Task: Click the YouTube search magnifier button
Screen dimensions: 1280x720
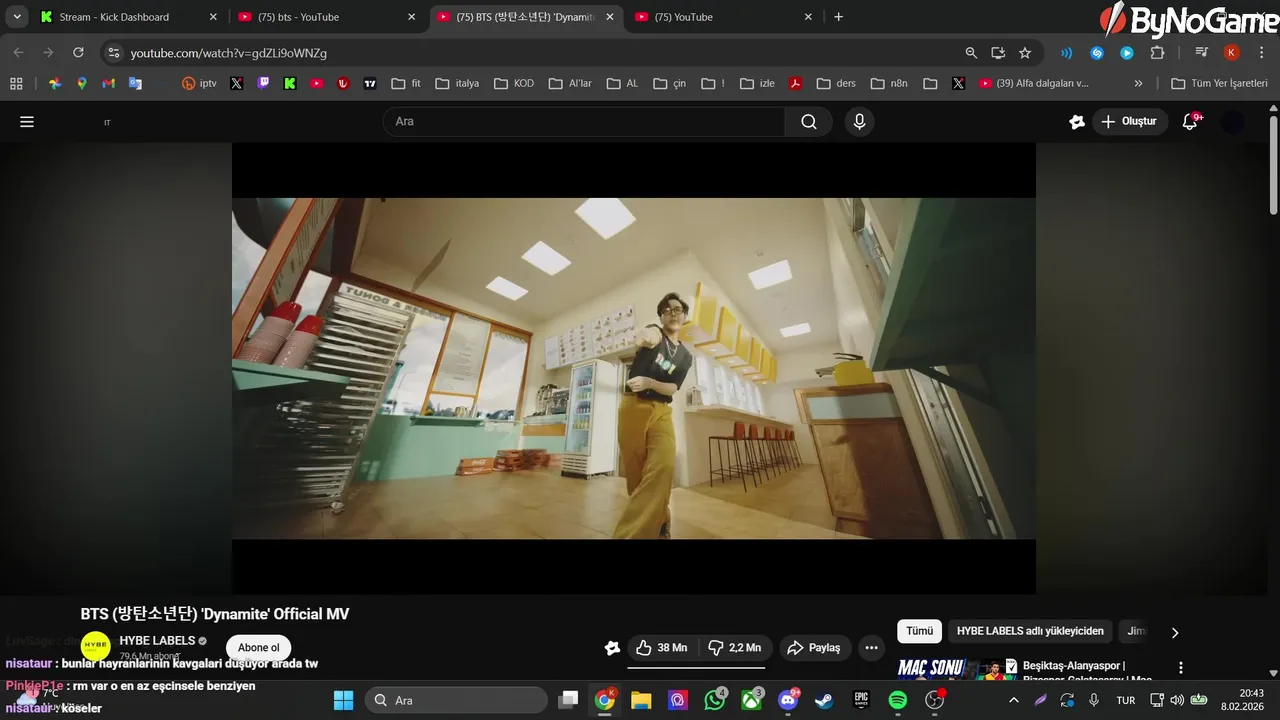Action: (809, 122)
